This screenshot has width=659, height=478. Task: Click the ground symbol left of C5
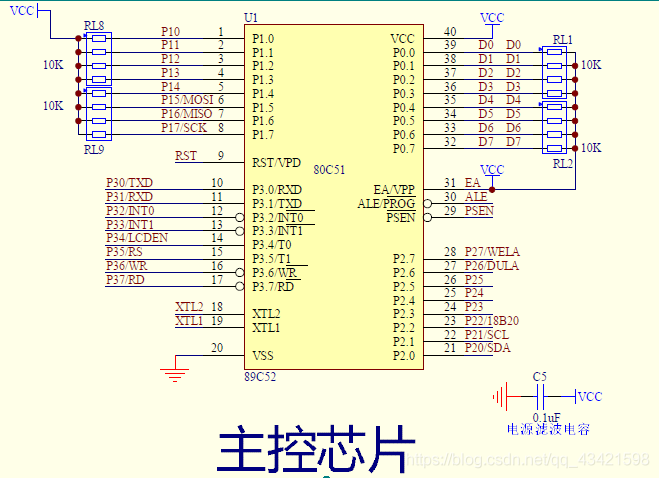498,397
